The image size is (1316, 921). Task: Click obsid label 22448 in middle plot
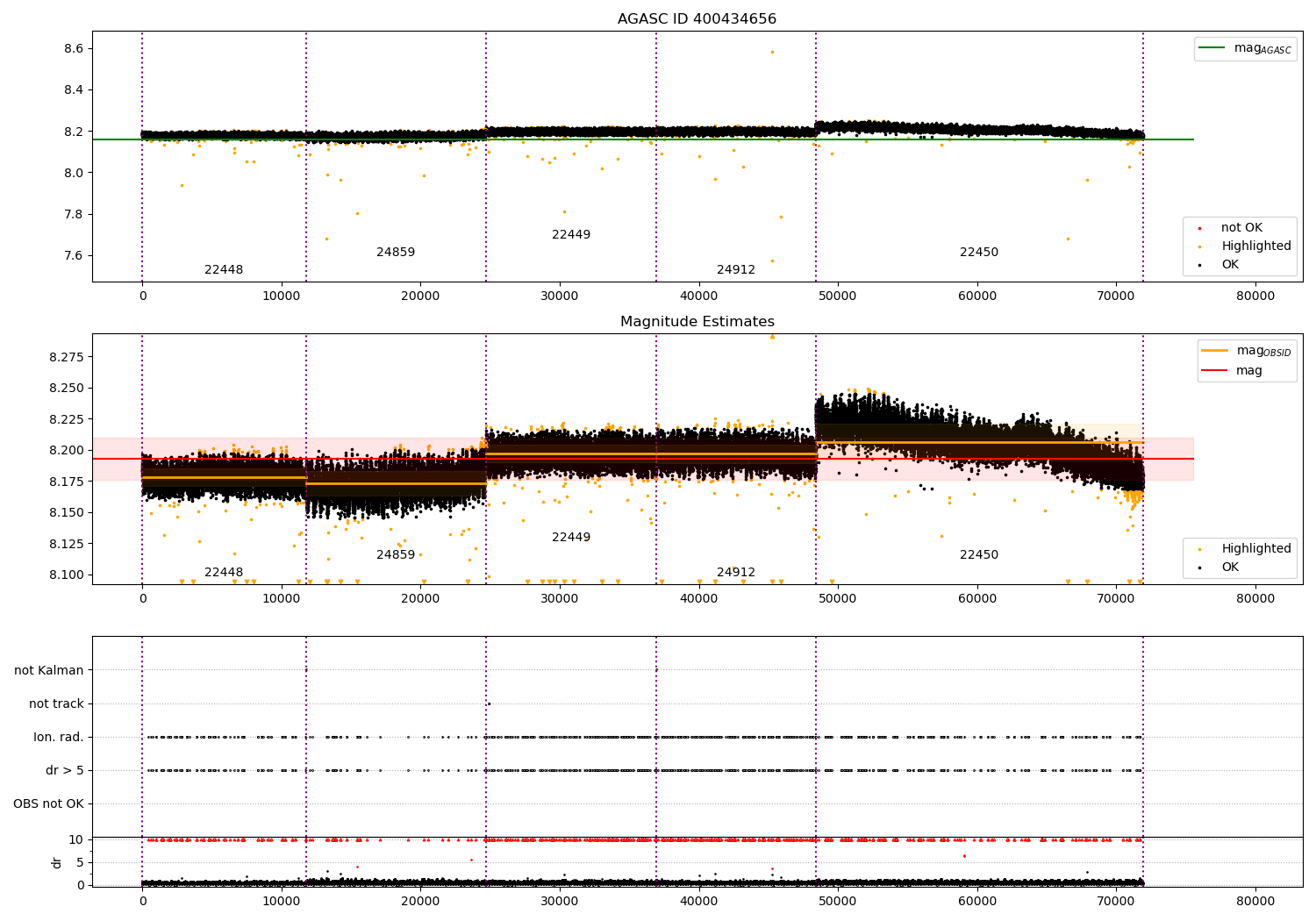[x=224, y=573]
